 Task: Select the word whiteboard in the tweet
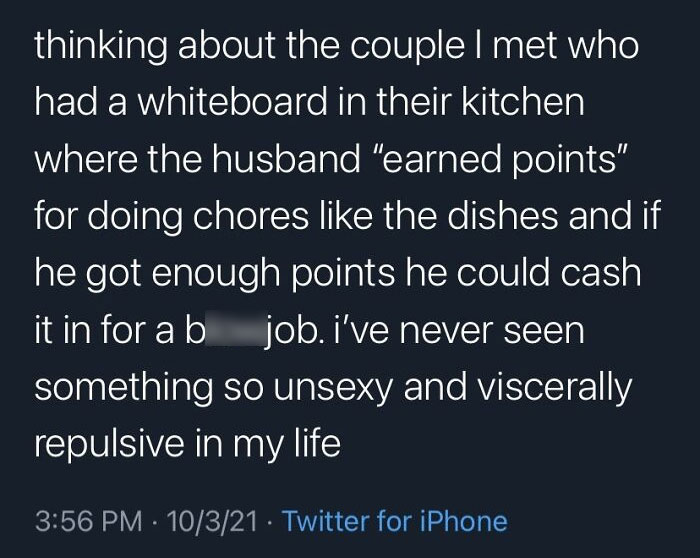click(232, 102)
